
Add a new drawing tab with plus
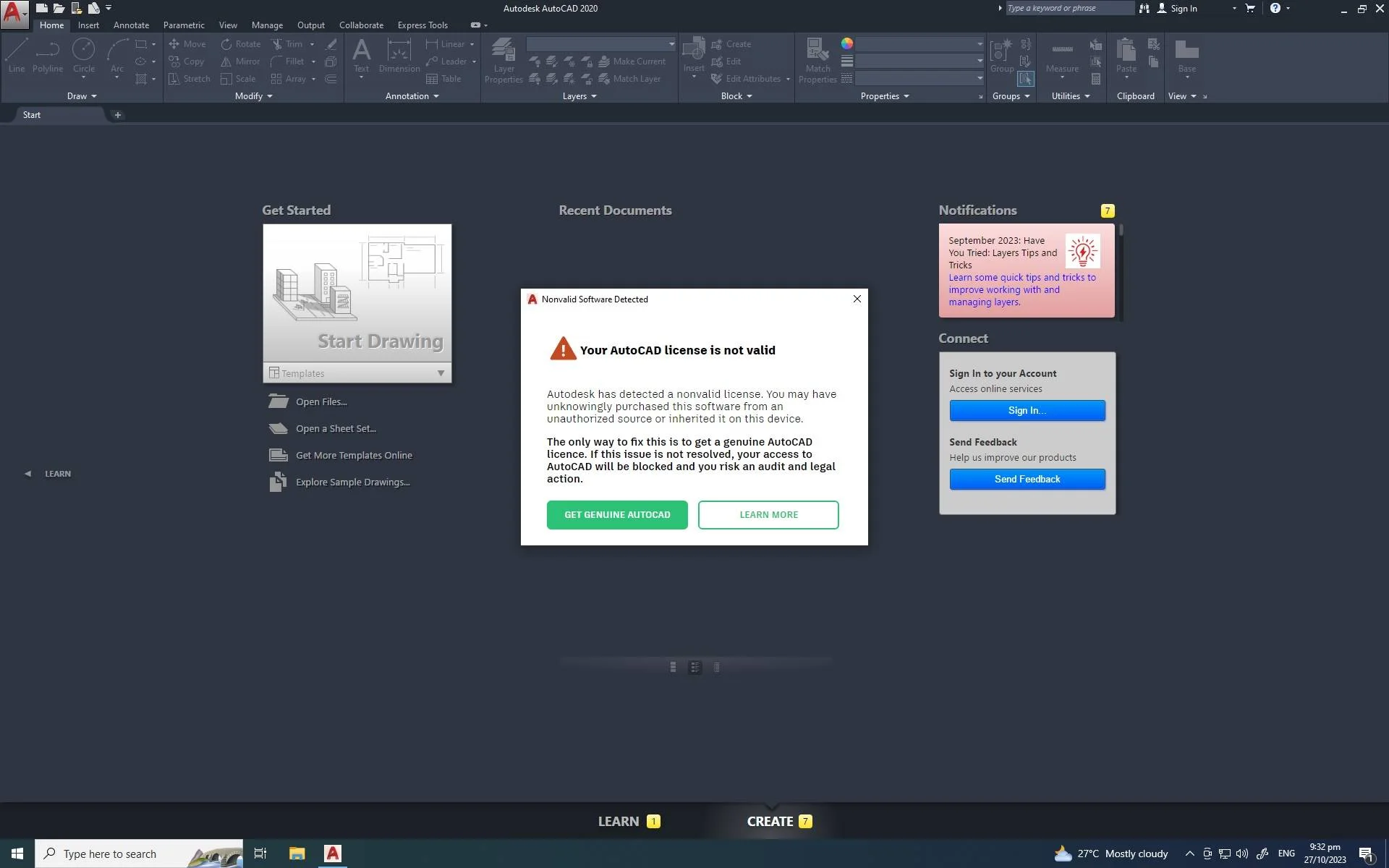[118, 115]
